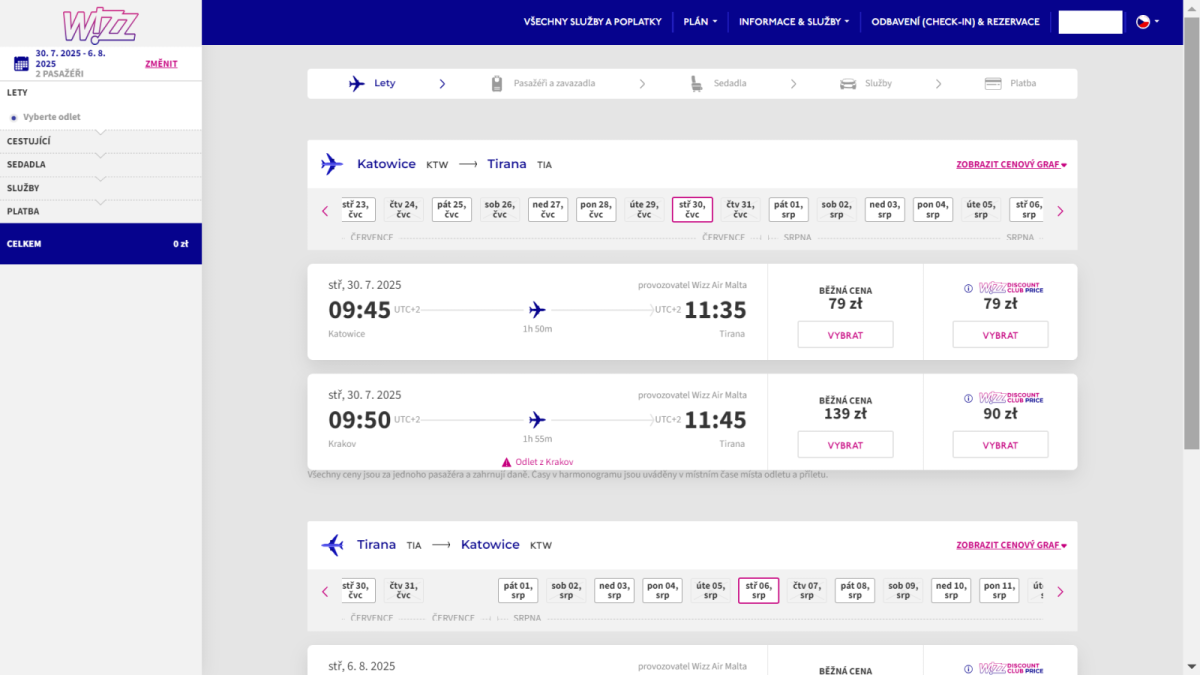1200x675 pixels.
Task: Open VŠECHNY SLUŽBY A POPLATKY menu item
Action: tap(592, 22)
